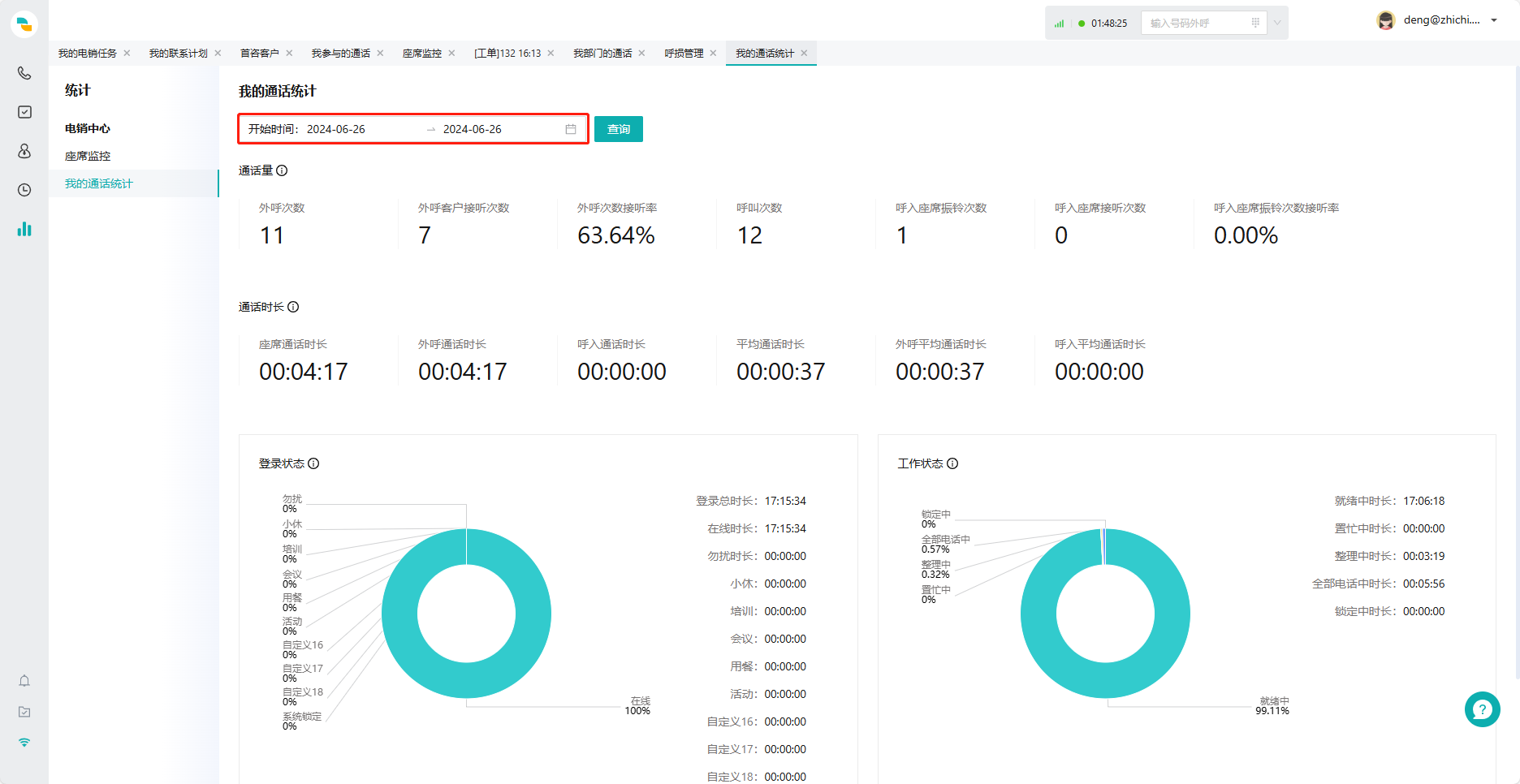Open the call history clock icon
Screen dimensions: 1520x784
[x=24, y=190]
